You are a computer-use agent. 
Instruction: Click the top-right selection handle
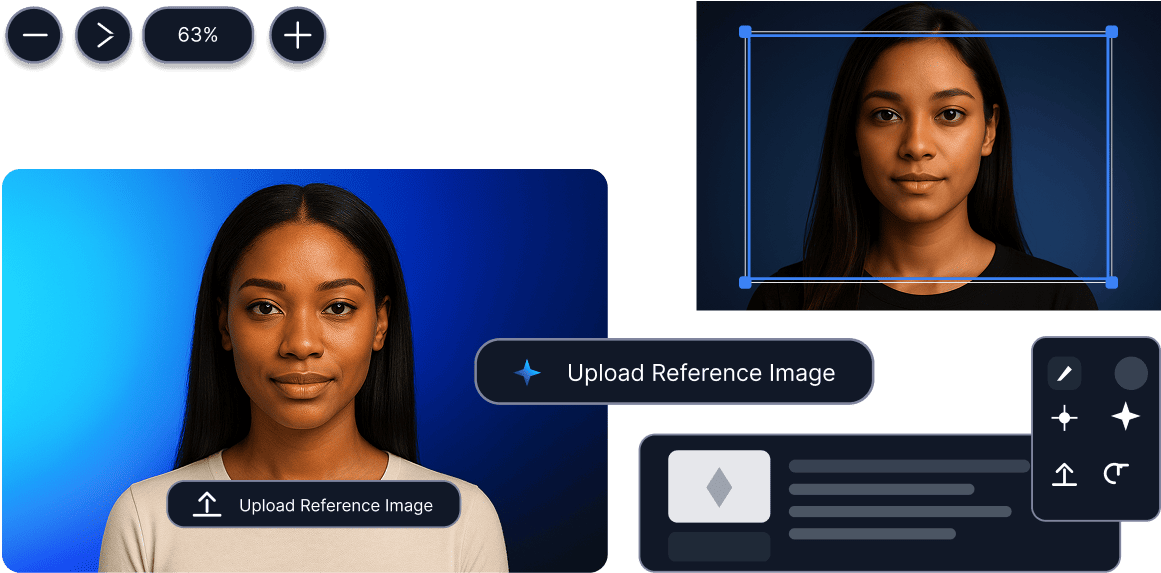point(1111,32)
